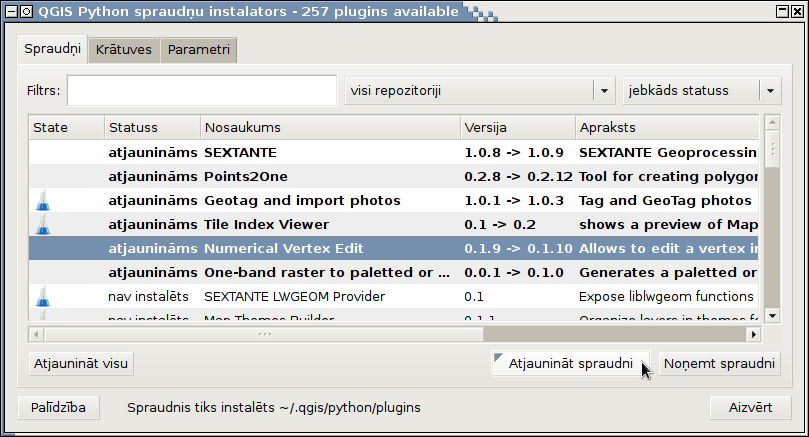
Task: Click the horizontal scrollbar thumb
Action: pos(264,334)
